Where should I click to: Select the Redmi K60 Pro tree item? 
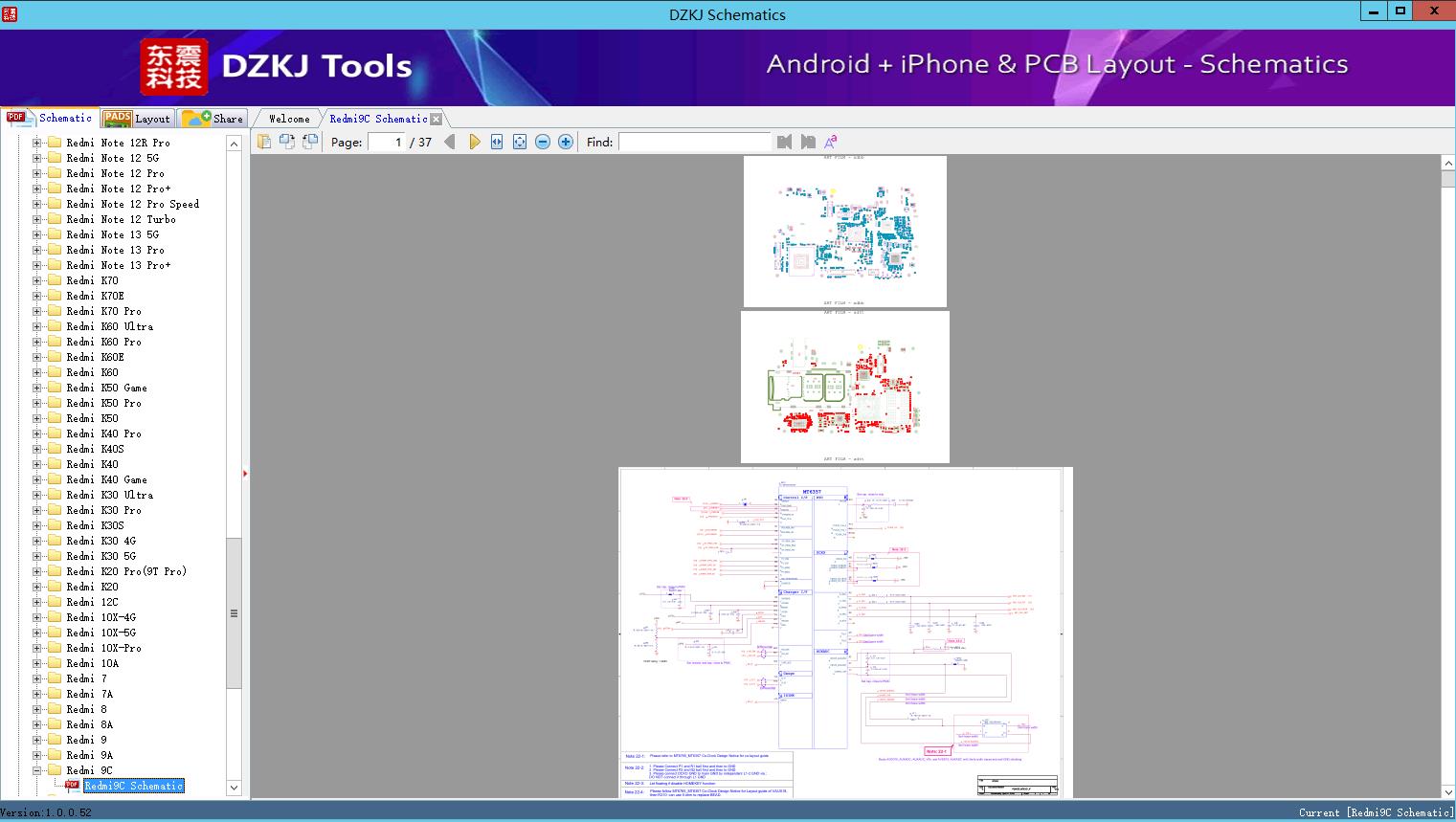tap(103, 342)
